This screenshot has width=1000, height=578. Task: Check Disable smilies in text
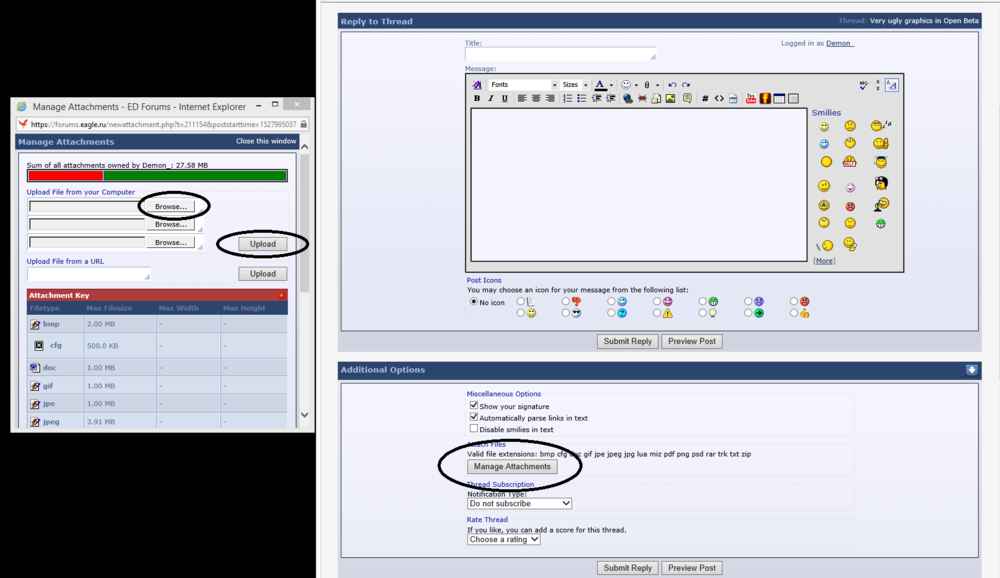tap(474, 429)
